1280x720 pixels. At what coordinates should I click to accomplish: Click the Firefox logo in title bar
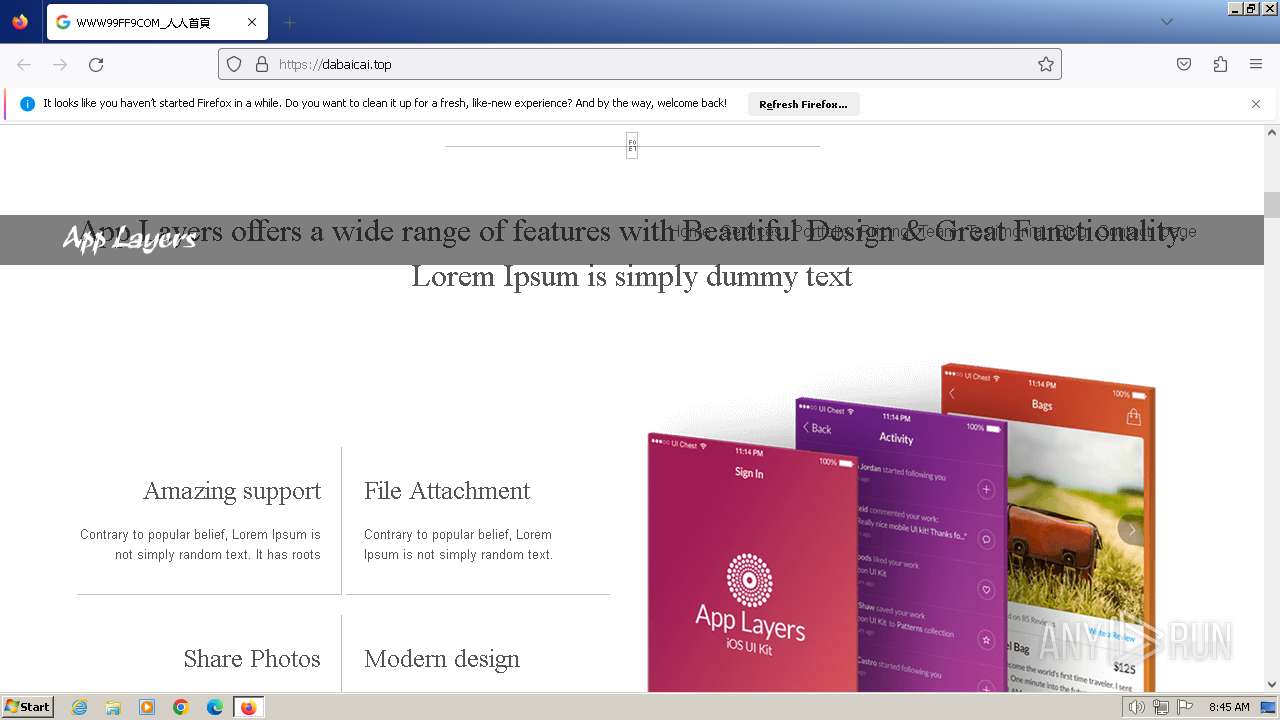[20, 21]
